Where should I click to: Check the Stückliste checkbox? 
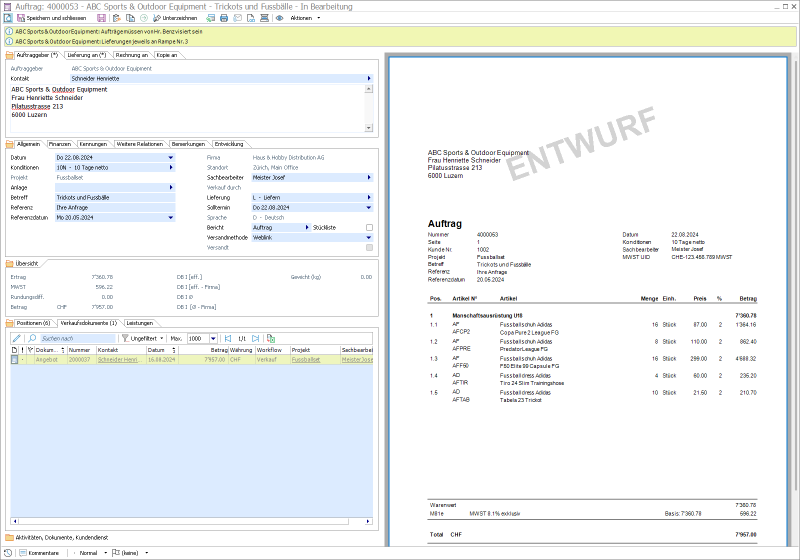click(x=369, y=227)
